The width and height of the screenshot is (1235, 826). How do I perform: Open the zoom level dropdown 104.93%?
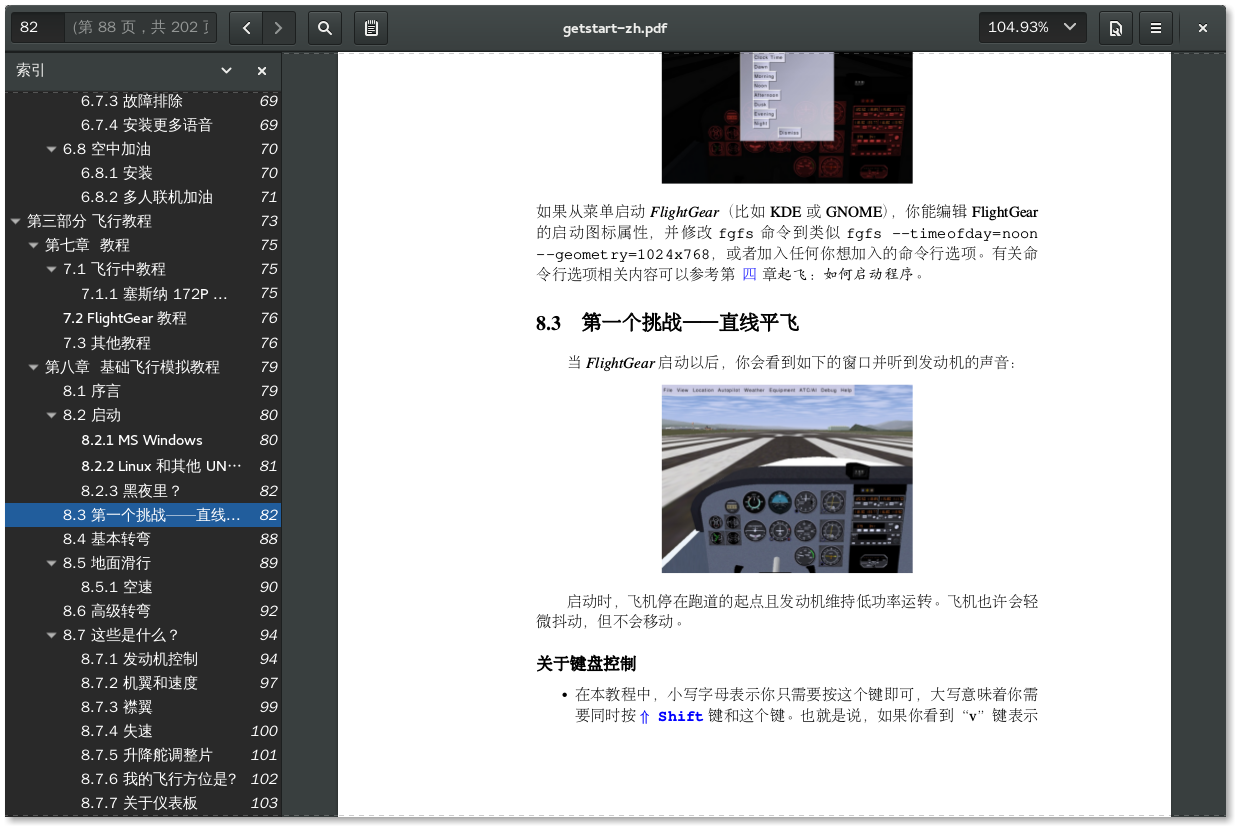coord(1033,28)
